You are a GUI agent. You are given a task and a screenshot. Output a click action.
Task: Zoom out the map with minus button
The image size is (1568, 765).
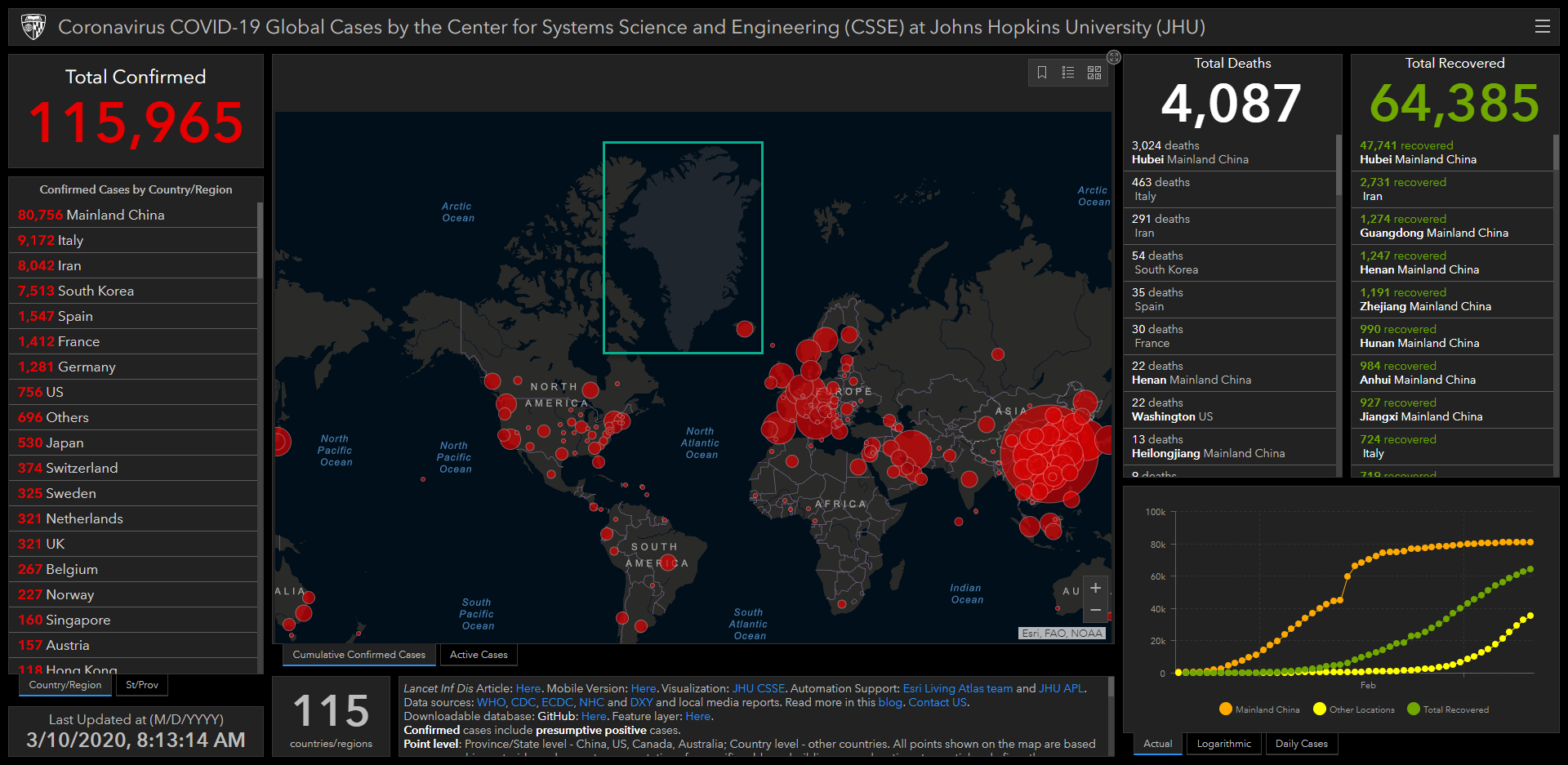[x=1096, y=611]
